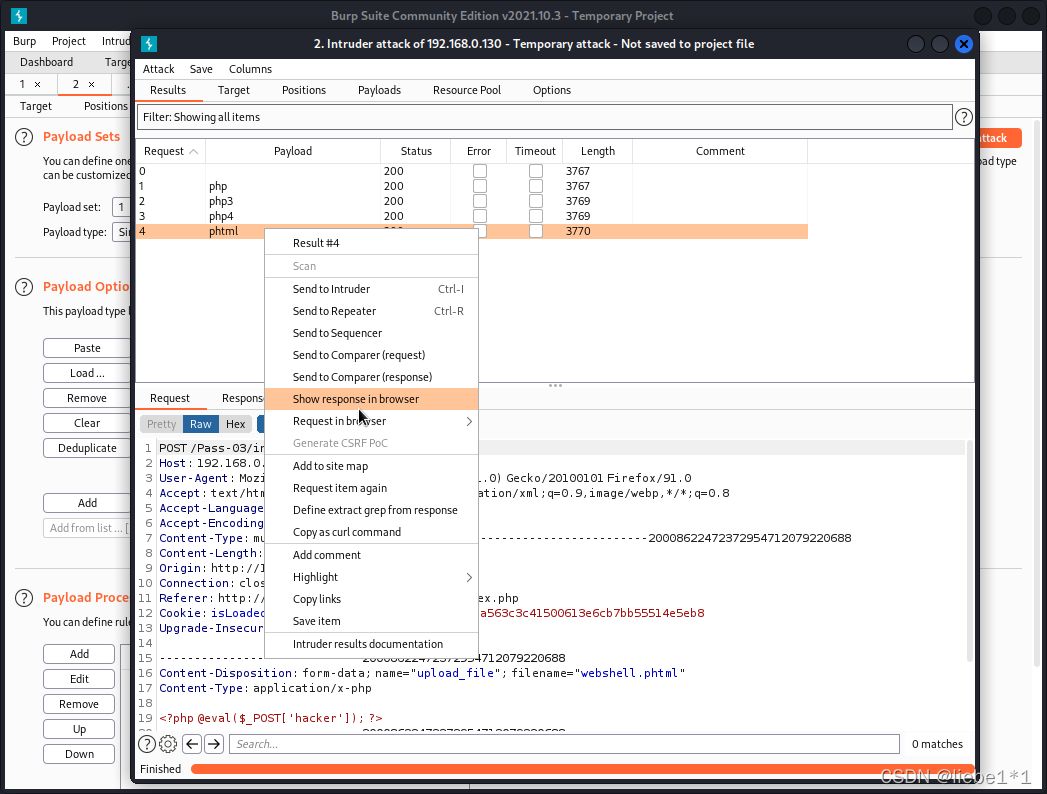The image size is (1047, 794).
Task: Click the Raw view button
Action: pyautogui.click(x=200, y=424)
